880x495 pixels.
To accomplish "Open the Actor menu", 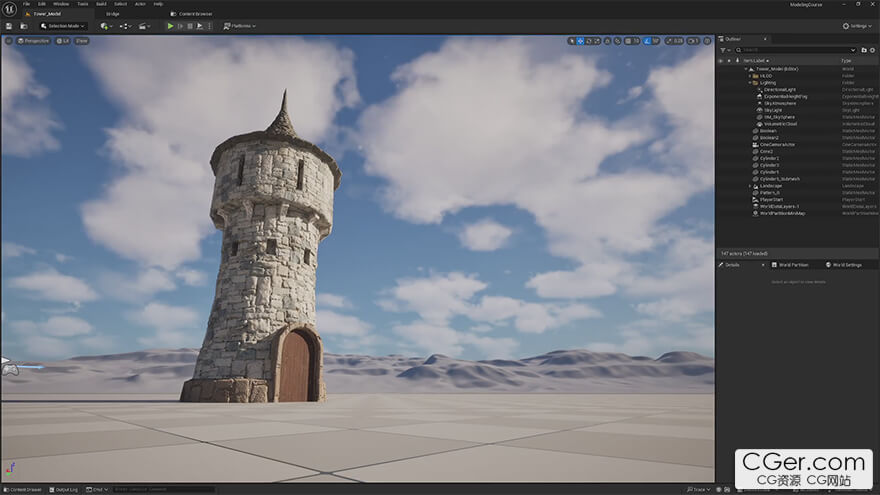I will pos(140,4).
